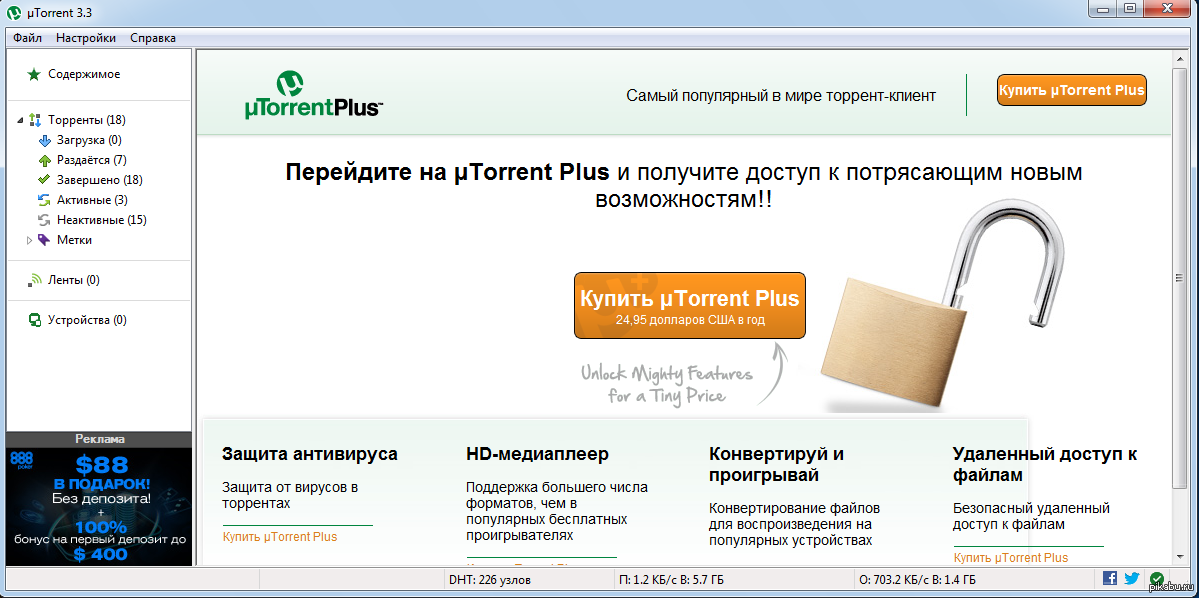Click the scrollbar down arrow
This screenshot has height=598, width=1199.
pyautogui.click(x=1180, y=558)
